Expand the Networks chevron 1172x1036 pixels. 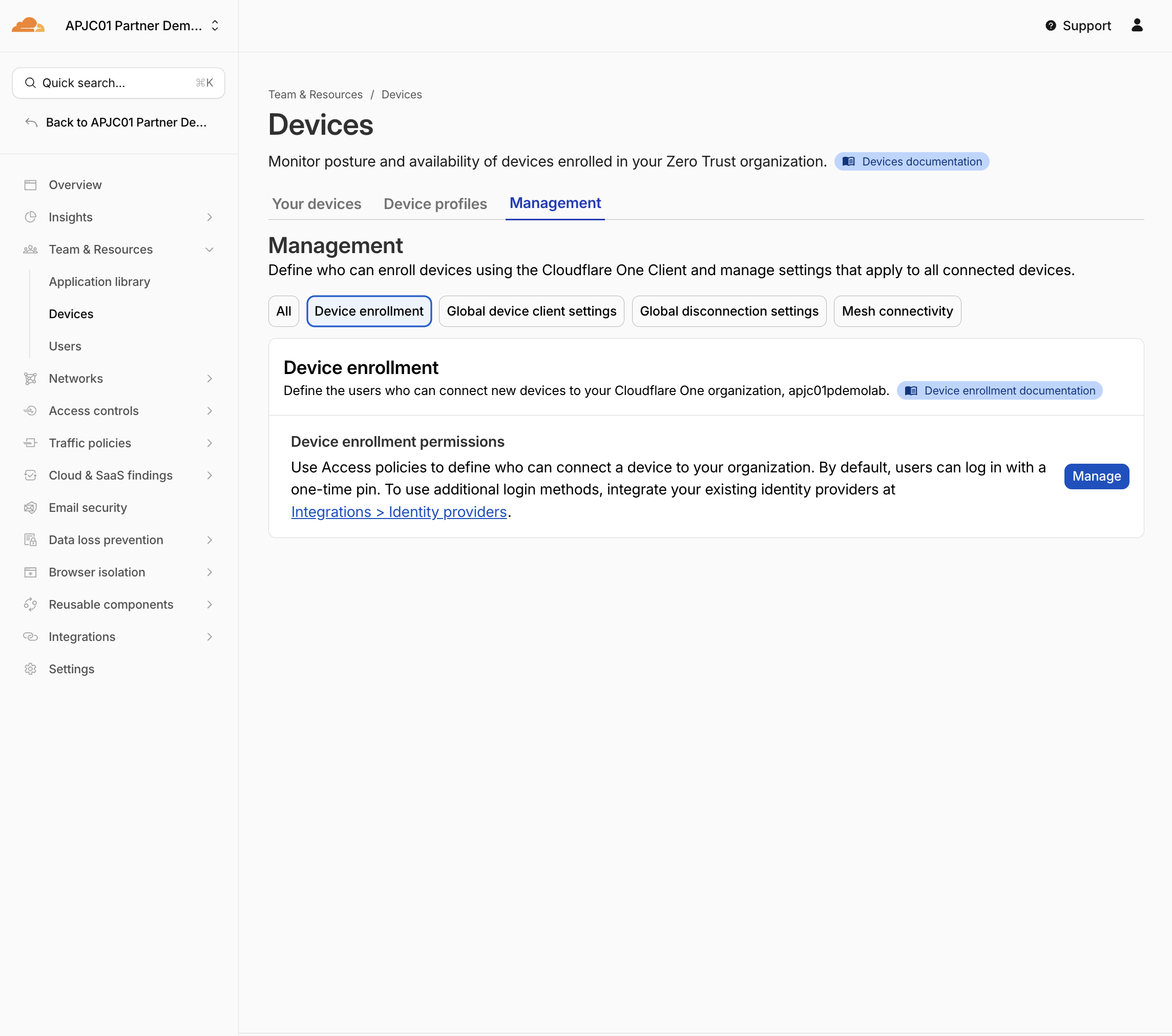210,379
